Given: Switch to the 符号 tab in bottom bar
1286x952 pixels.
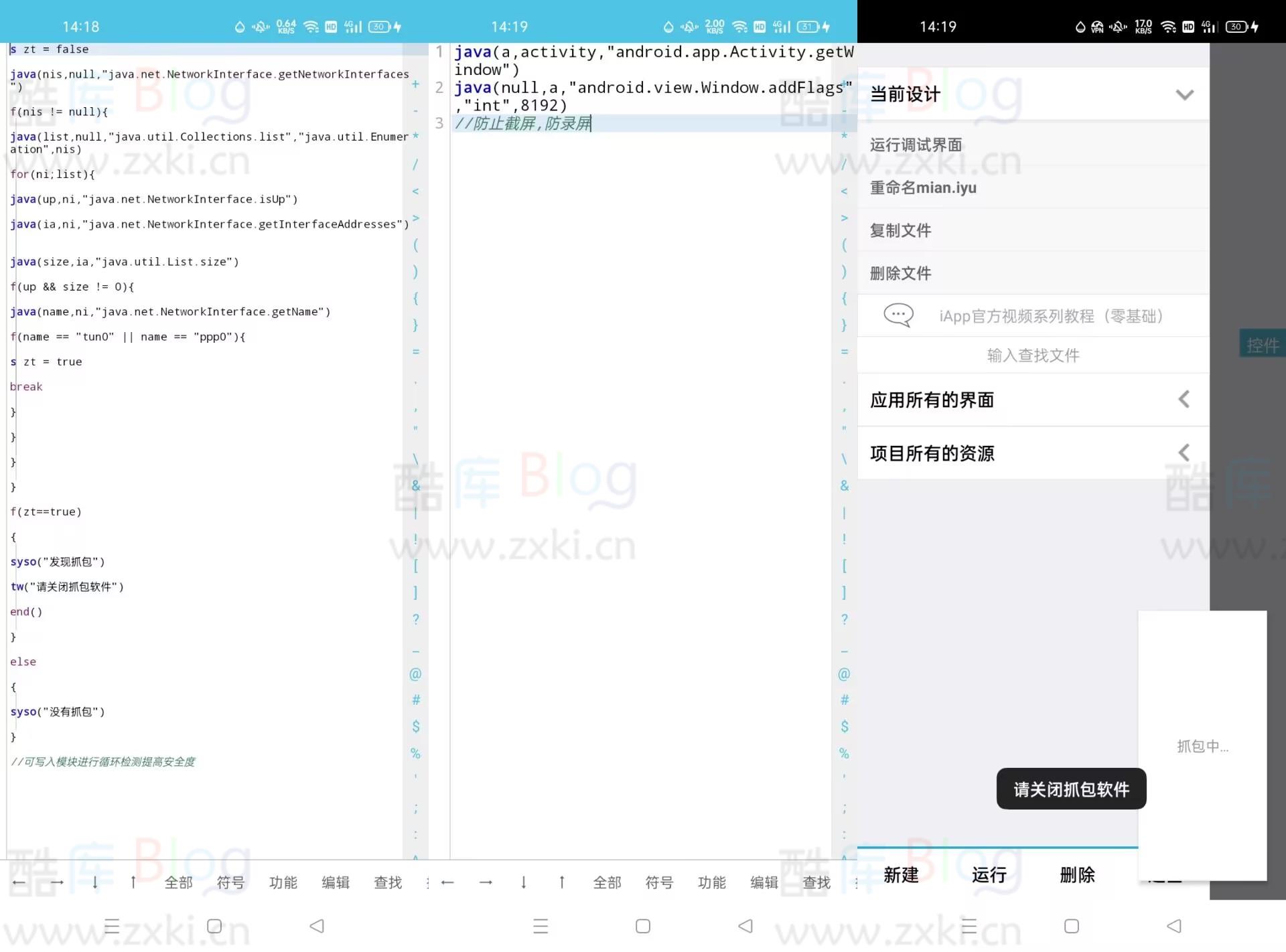Looking at the screenshot, I should click(230, 882).
